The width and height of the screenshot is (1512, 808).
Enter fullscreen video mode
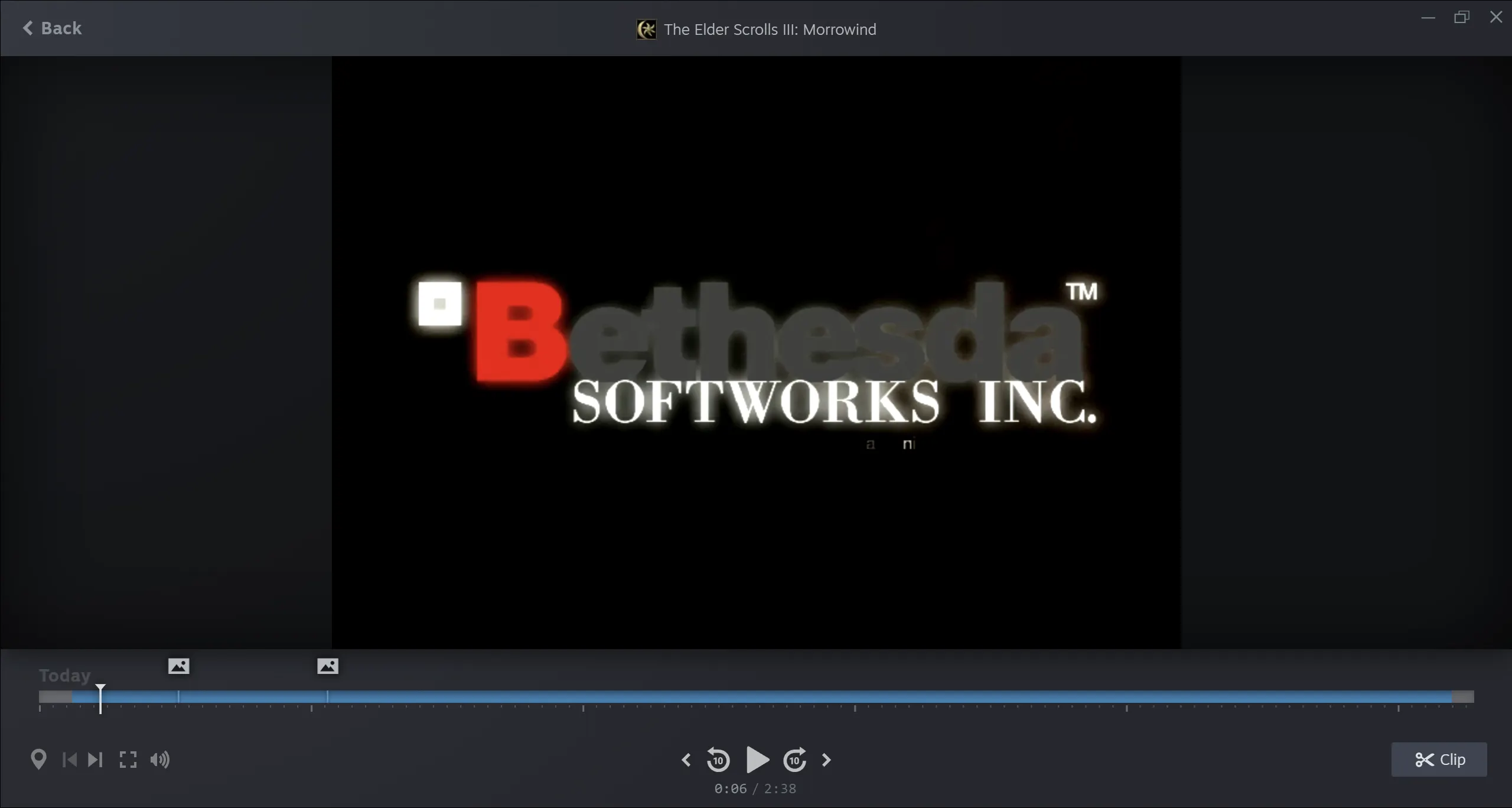128,760
